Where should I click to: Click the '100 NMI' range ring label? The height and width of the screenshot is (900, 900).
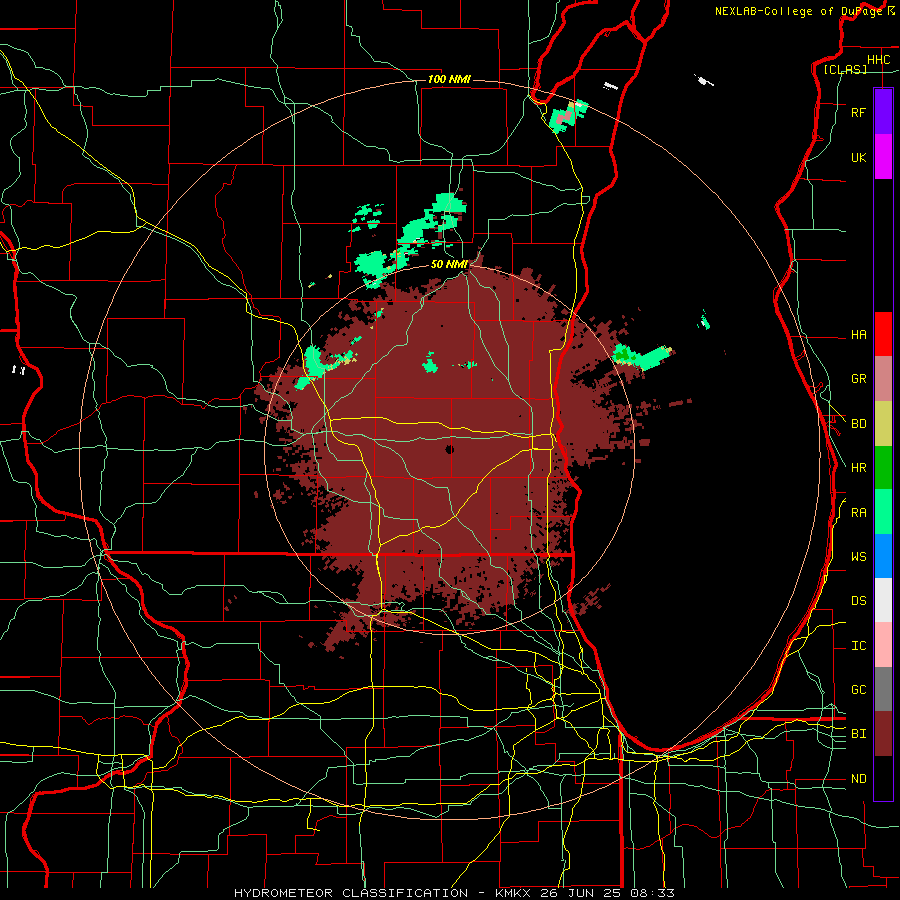pos(449,79)
